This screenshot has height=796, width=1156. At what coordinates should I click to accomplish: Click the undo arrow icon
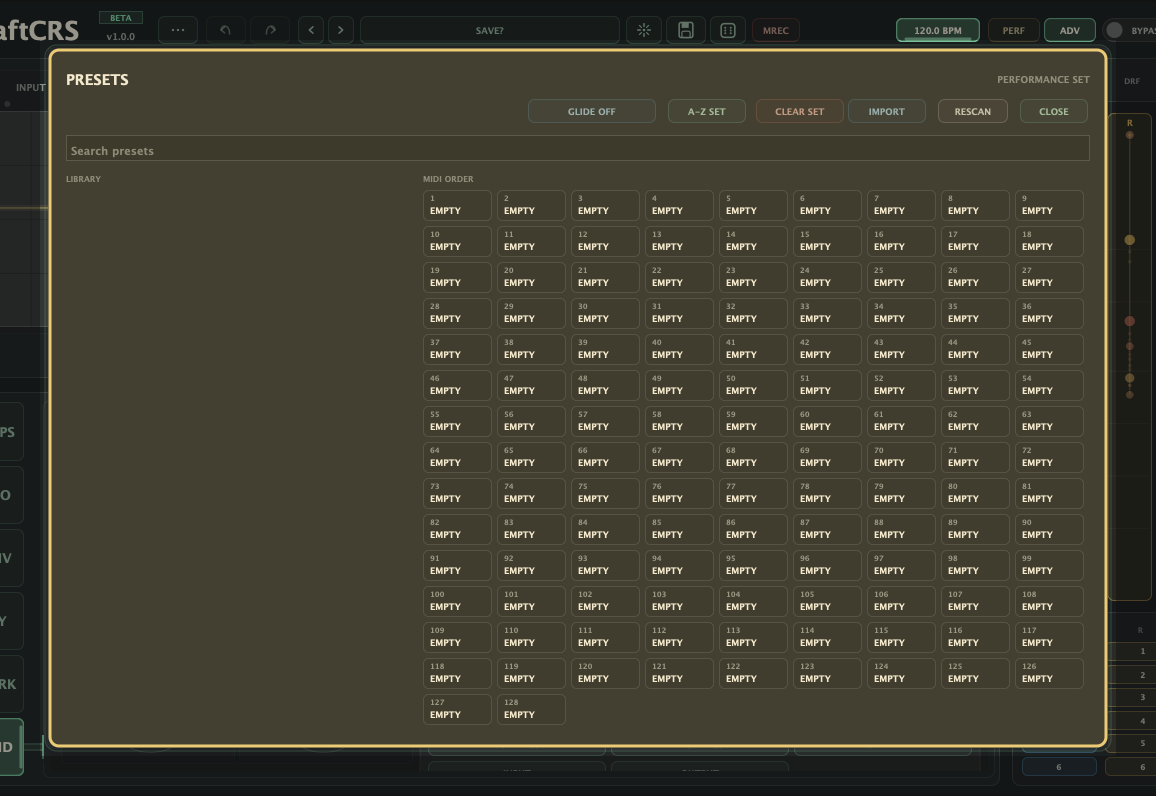tap(226, 30)
